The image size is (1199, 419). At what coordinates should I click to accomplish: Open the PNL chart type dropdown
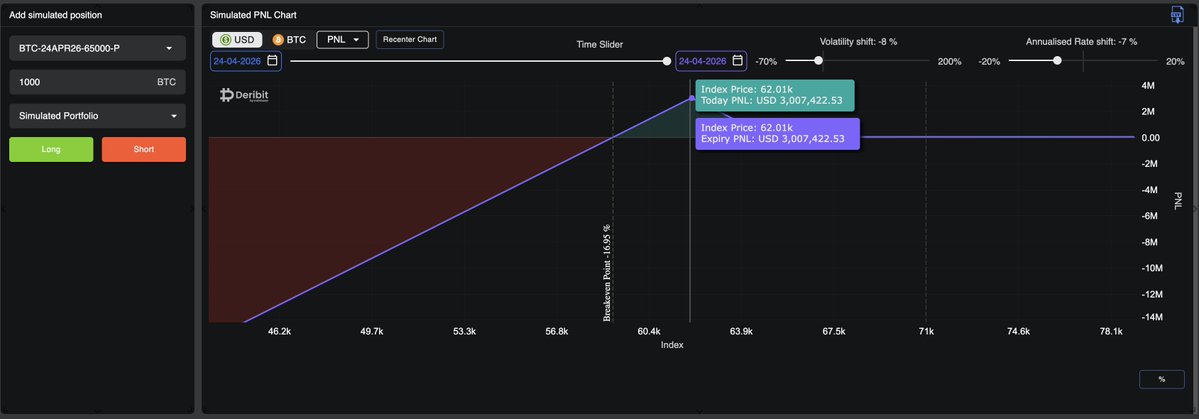[343, 40]
